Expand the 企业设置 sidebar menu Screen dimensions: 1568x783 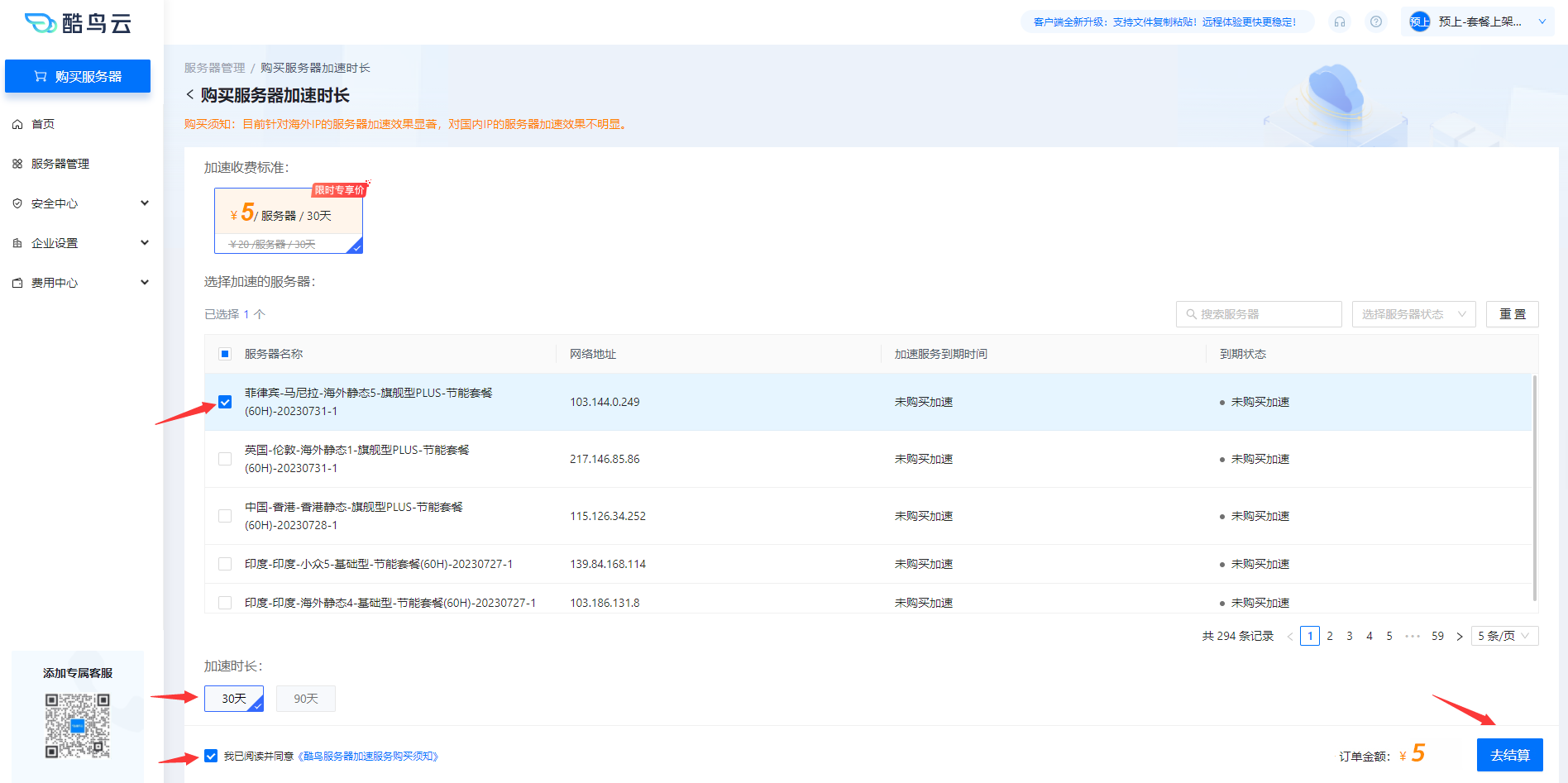(145, 243)
